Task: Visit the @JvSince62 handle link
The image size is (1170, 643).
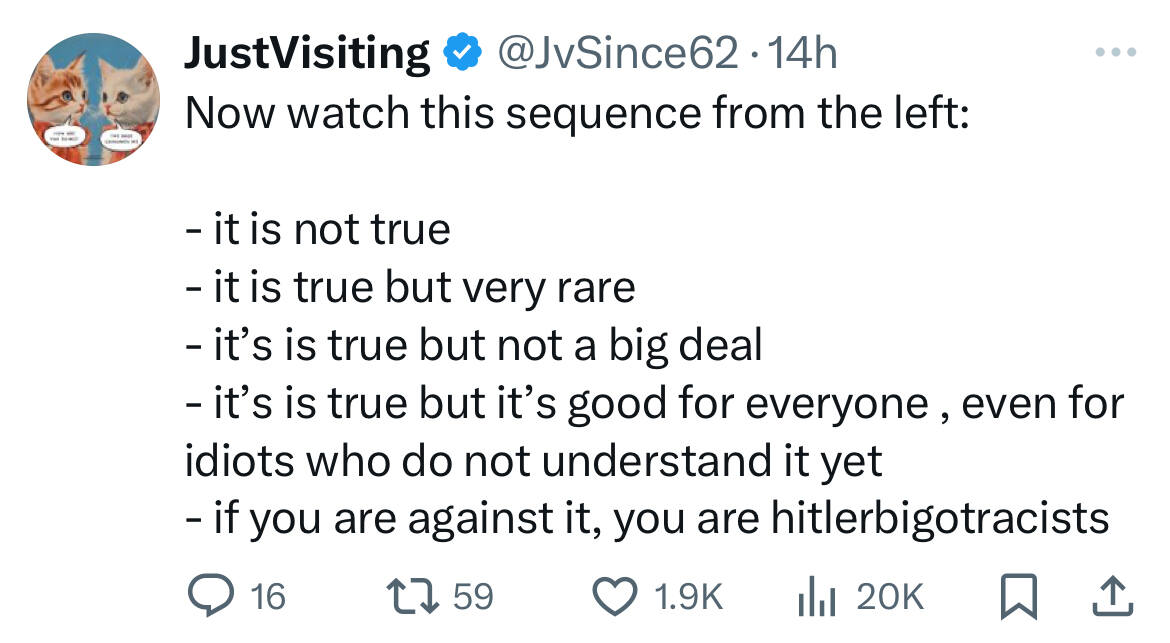Action: coord(617,53)
